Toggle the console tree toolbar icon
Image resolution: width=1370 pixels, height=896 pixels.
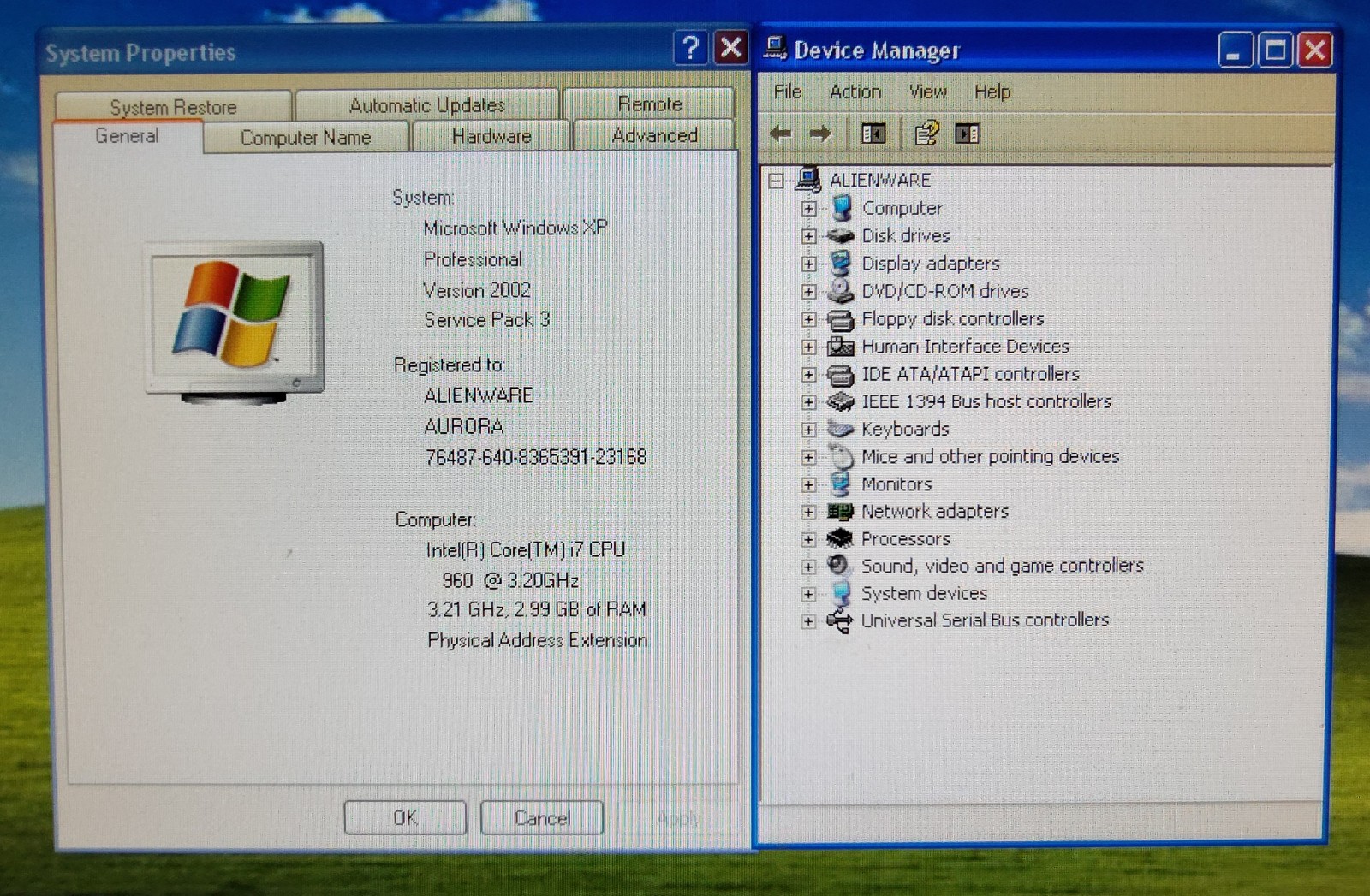pos(873,134)
